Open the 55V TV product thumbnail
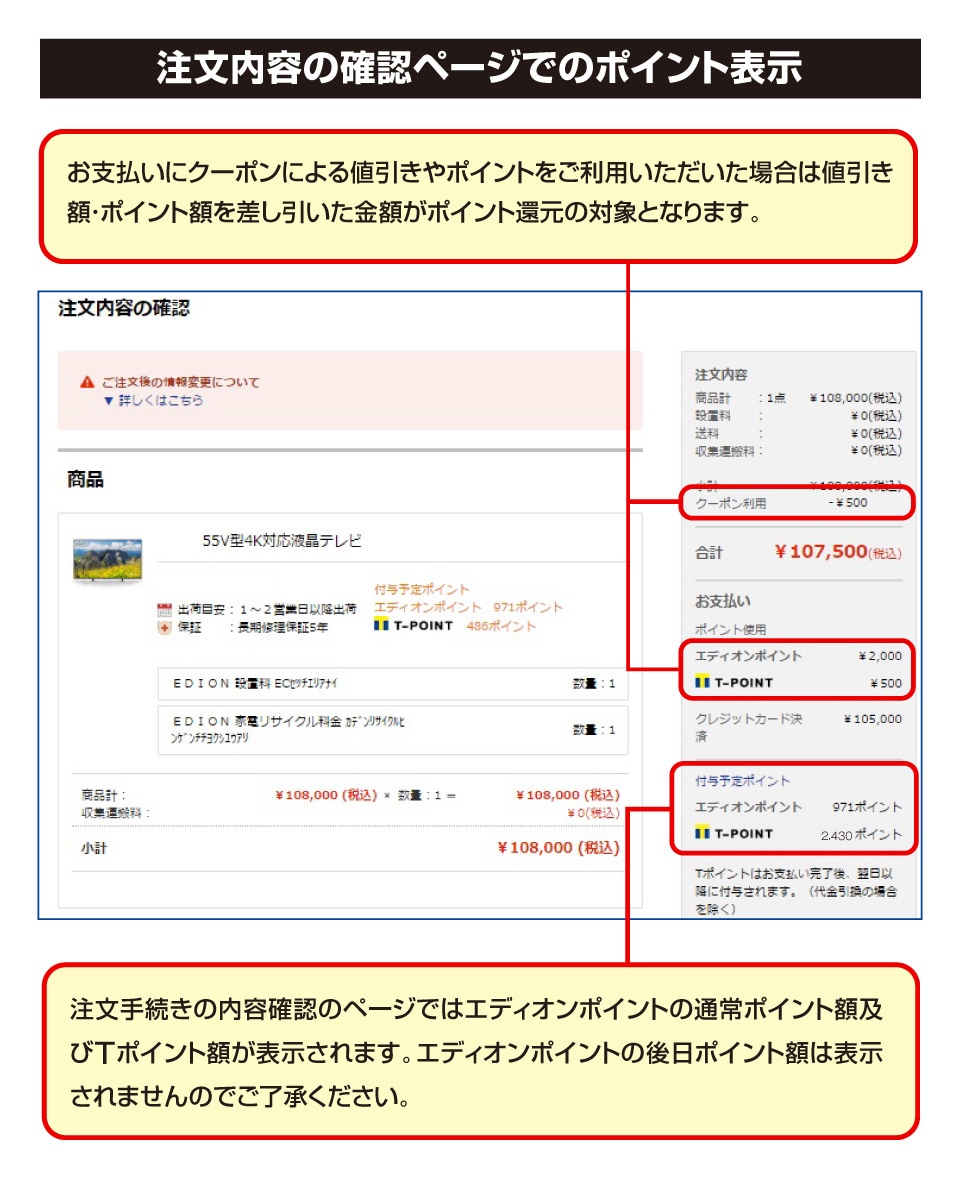Image resolution: width=960 pixels, height=1180 pixels. pos(108,560)
